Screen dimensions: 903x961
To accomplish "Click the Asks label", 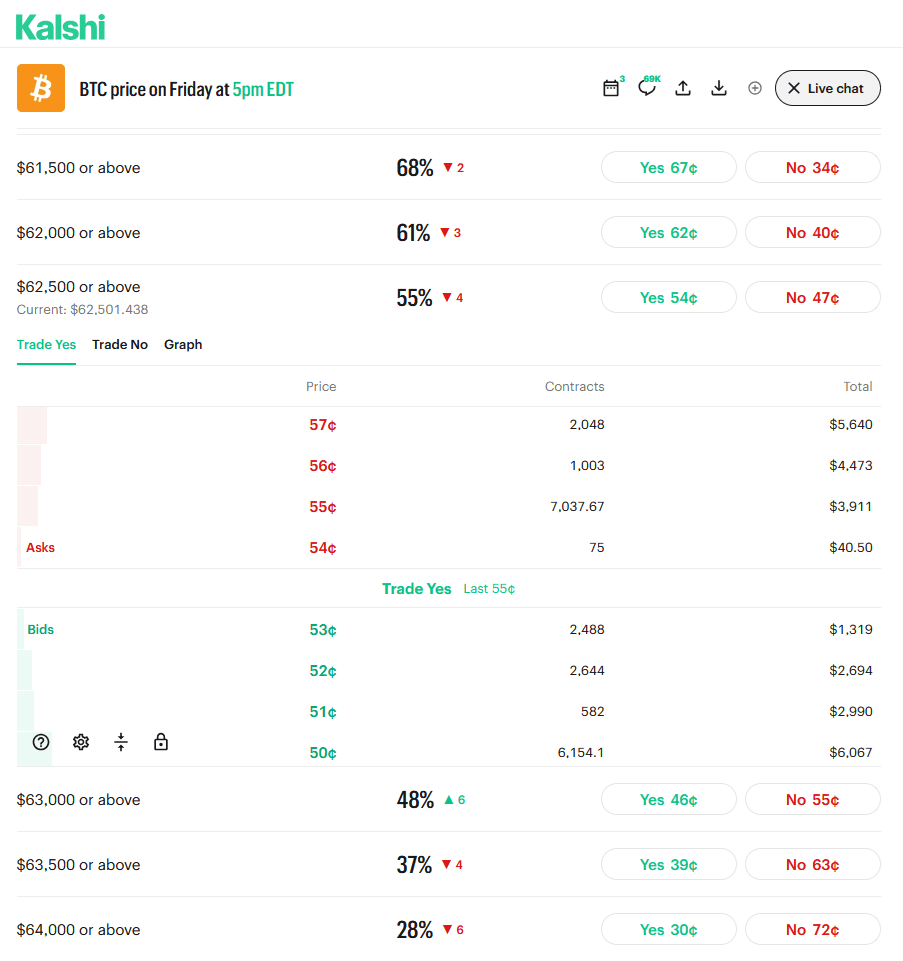I will 40,547.
